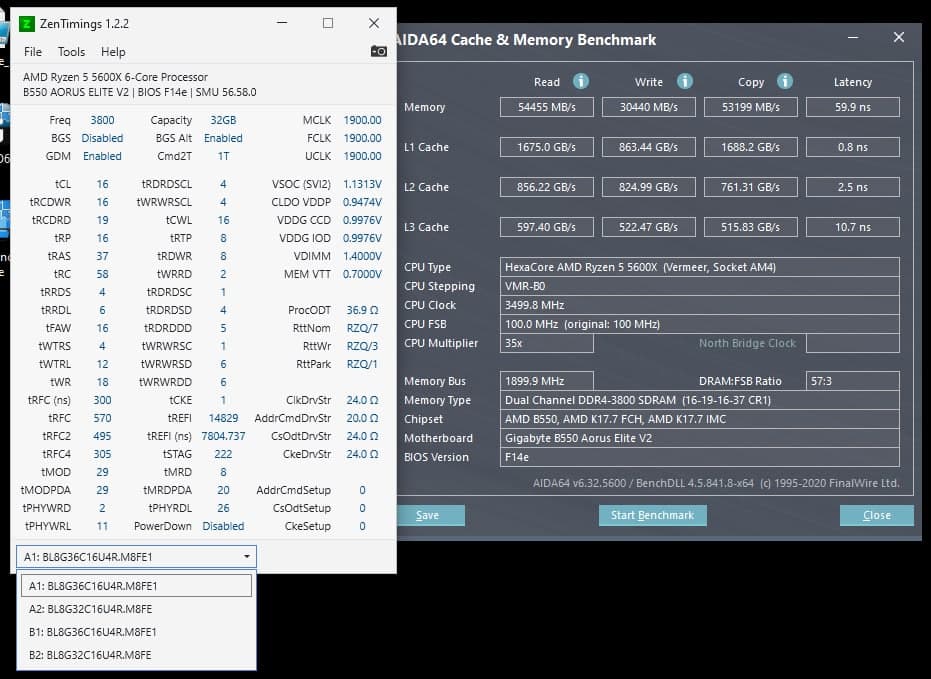Viewport: 931px width, 679px height.
Task: Click the DRAM:FSB Ratio 57:3 field
Action: 853,381
